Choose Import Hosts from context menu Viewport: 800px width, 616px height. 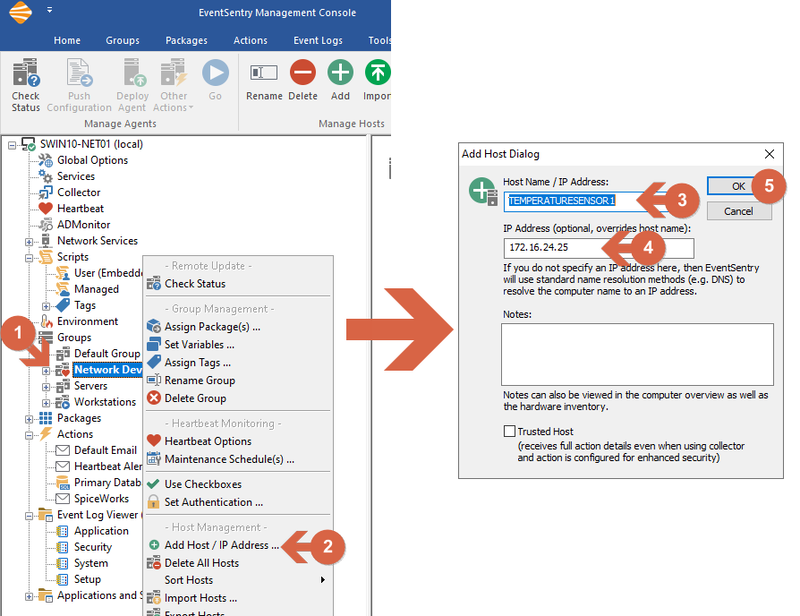pyautogui.click(x=201, y=598)
